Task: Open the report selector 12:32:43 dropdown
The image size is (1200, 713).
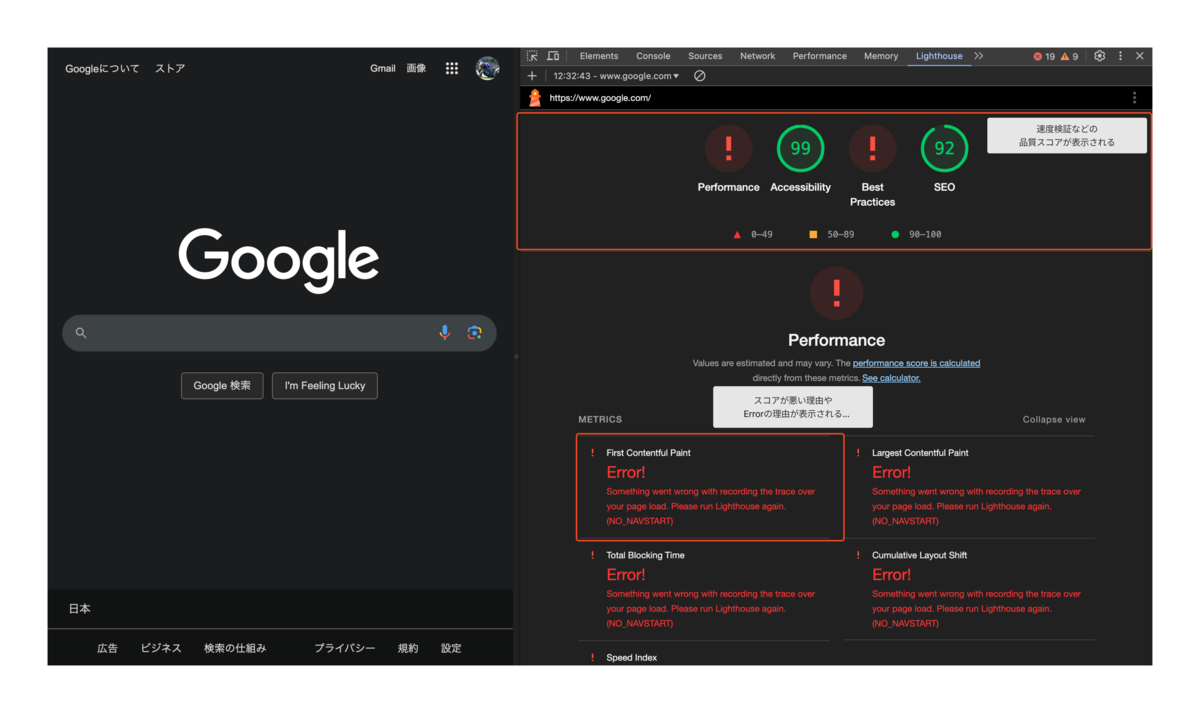Action: 616,76
